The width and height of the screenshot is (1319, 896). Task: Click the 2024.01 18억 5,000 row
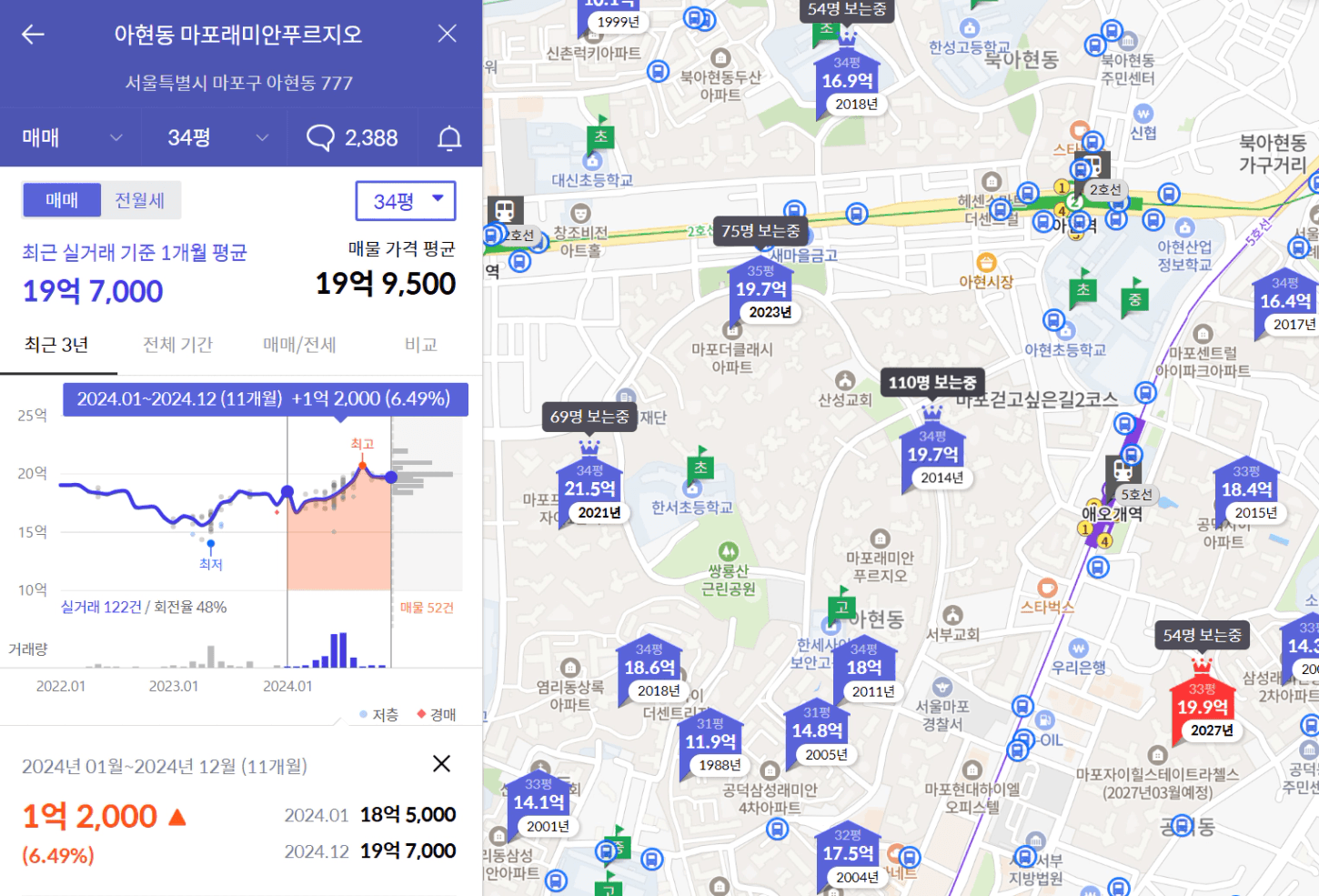[x=369, y=815]
